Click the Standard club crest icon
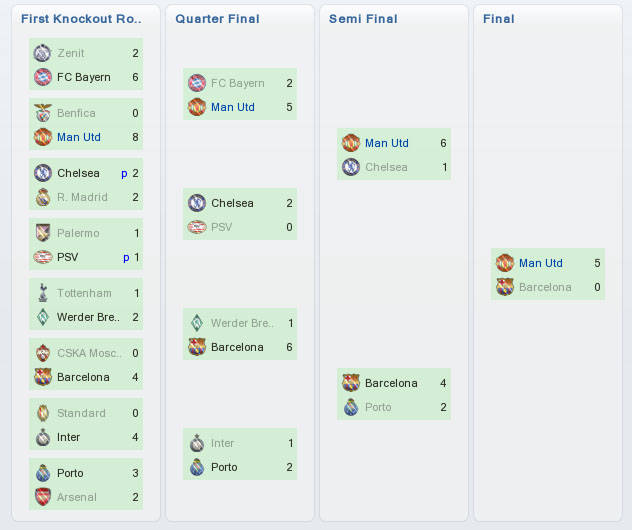 [x=42, y=413]
